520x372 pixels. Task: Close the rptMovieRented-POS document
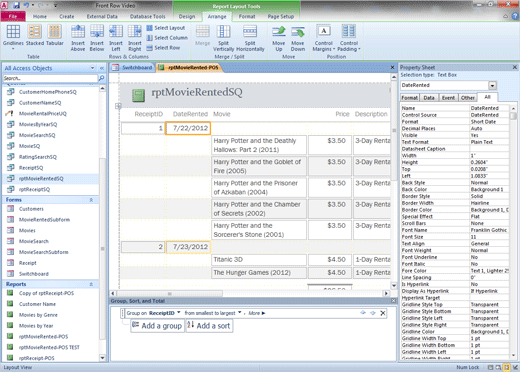tap(392, 68)
